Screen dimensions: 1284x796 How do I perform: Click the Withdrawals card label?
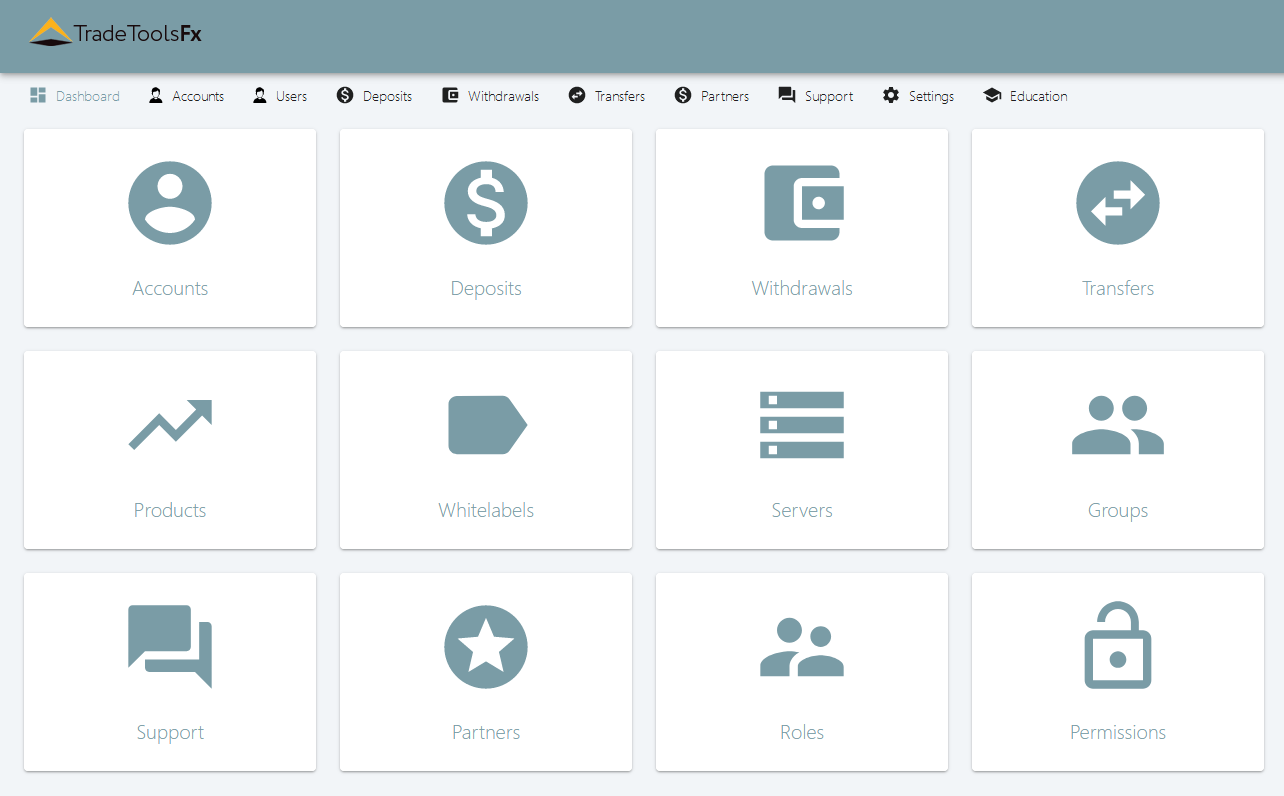(801, 288)
